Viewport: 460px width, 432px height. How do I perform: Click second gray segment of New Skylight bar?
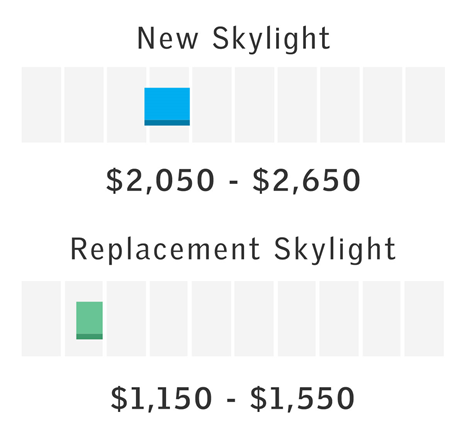(x=84, y=105)
